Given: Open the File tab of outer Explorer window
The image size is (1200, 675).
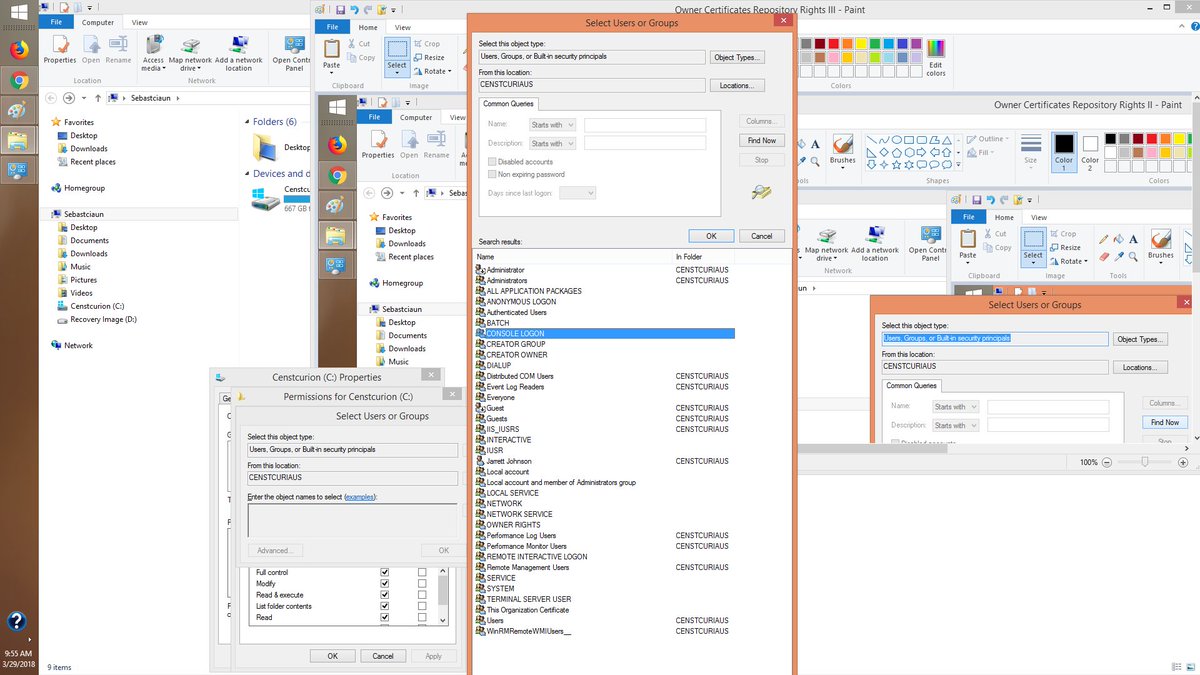Looking at the screenshot, I should click(58, 22).
